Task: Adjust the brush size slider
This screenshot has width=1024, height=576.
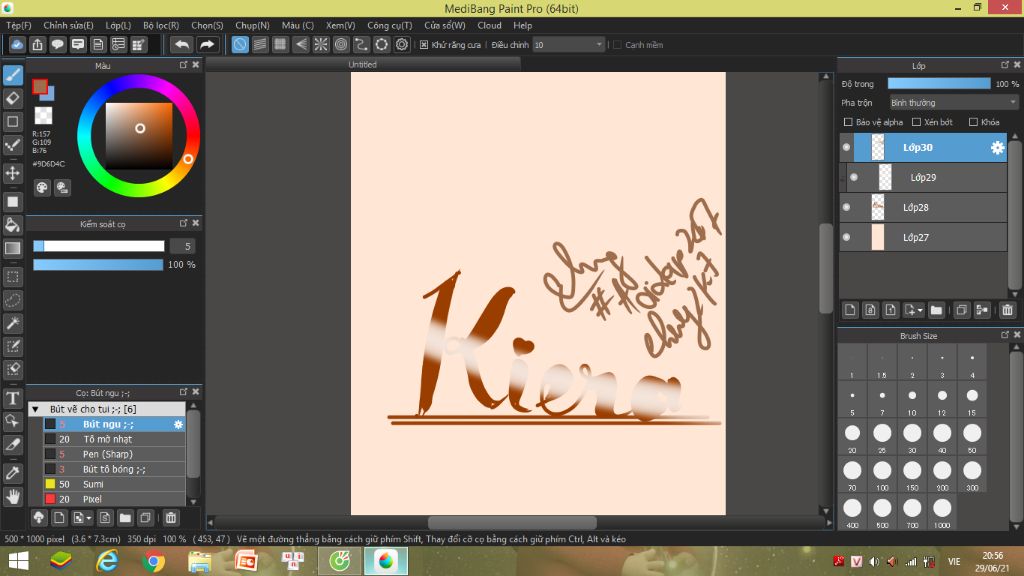Action: pos(99,246)
